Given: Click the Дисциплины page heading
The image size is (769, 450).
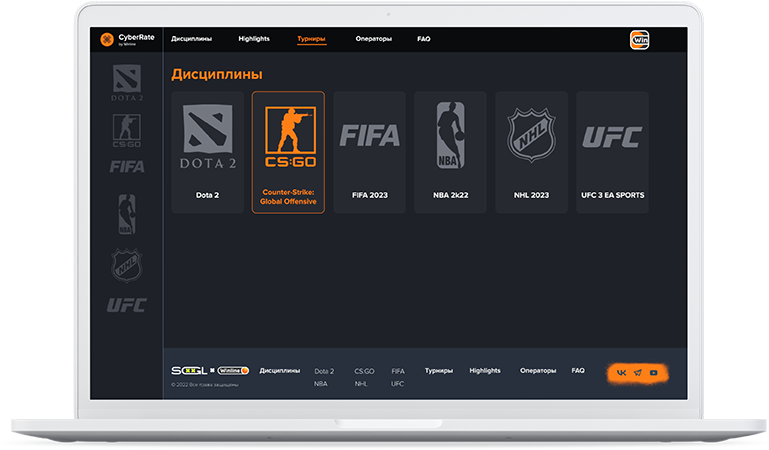Looking at the screenshot, I should (x=217, y=74).
